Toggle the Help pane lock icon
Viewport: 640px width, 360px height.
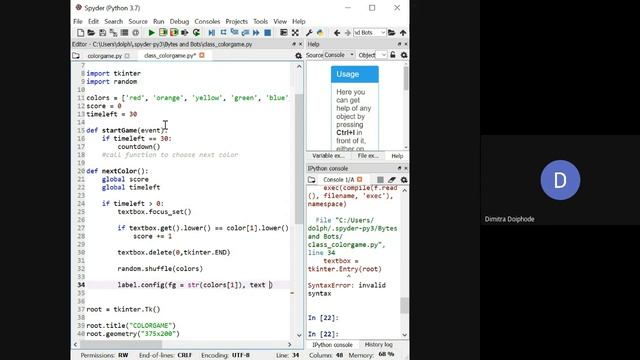click(x=393, y=55)
